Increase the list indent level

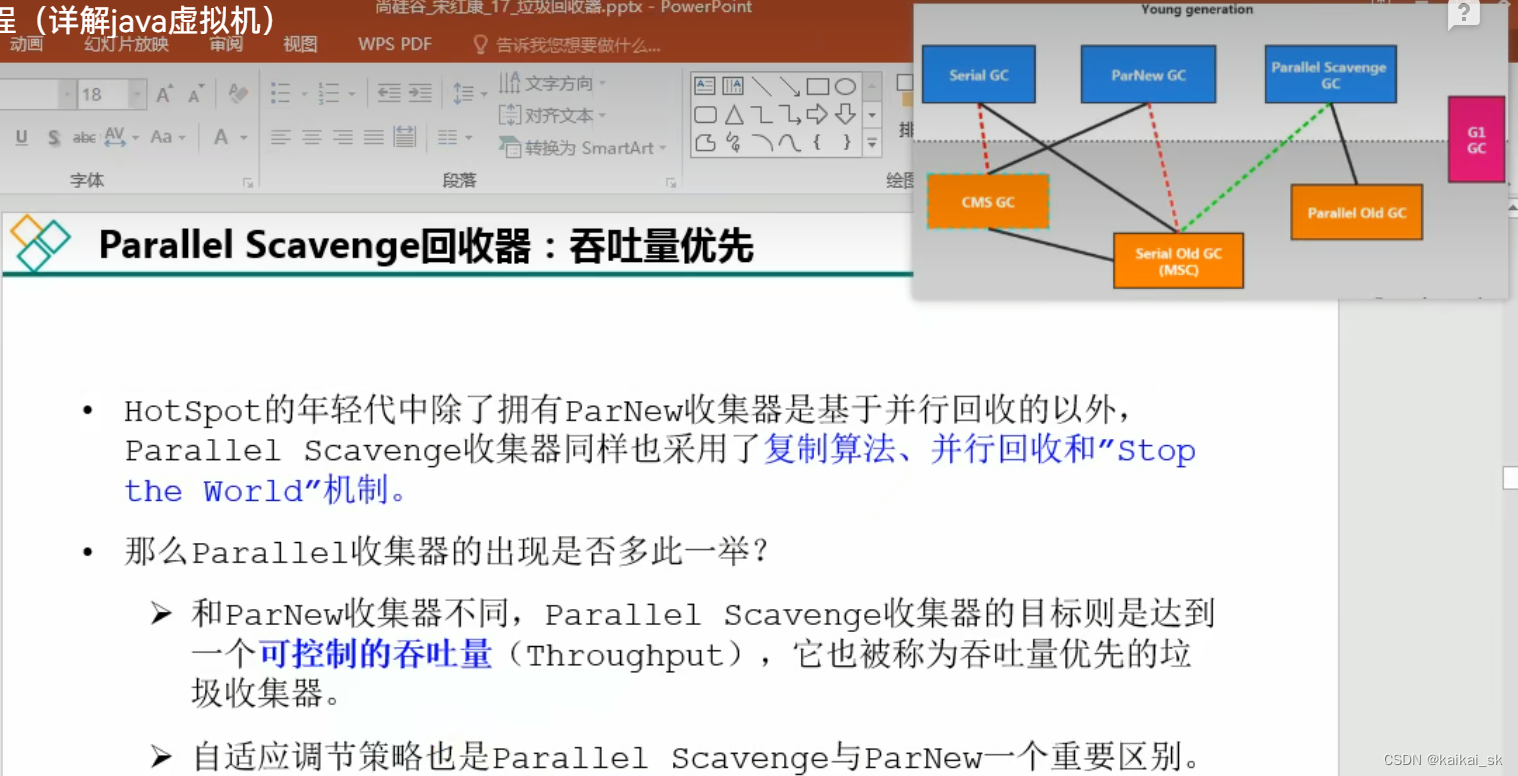420,94
